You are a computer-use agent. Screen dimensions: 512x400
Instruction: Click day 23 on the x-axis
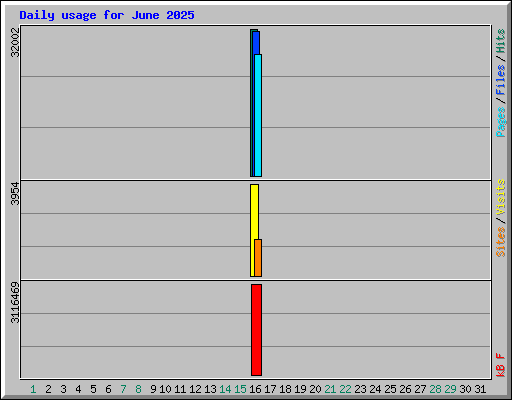(x=360, y=389)
